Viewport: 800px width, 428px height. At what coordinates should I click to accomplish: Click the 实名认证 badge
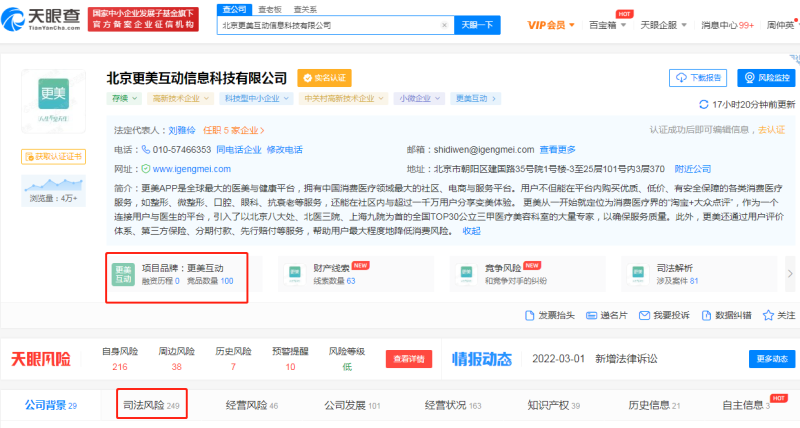click(324, 78)
